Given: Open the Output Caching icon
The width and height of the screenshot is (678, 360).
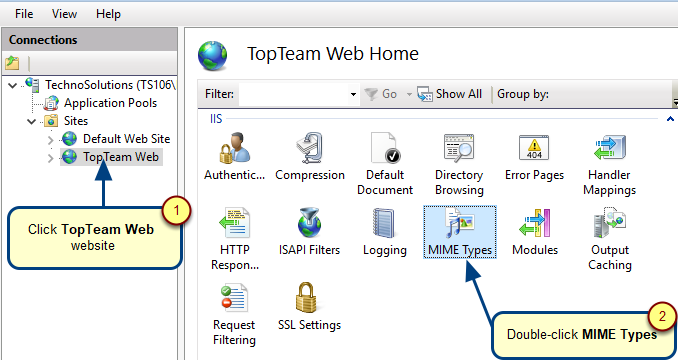Looking at the screenshot, I should tap(609, 223).
